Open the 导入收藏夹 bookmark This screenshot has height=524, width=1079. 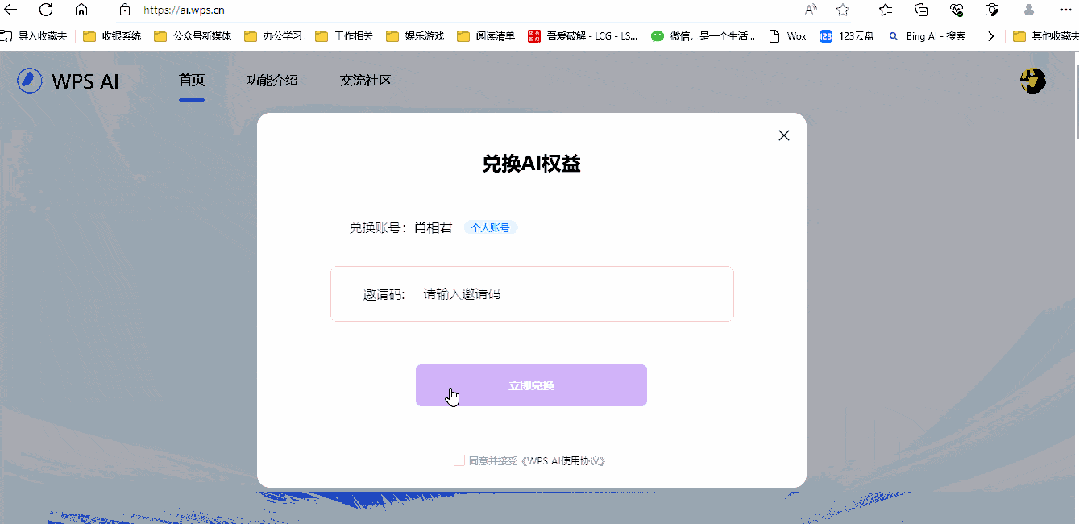(34, 36)
